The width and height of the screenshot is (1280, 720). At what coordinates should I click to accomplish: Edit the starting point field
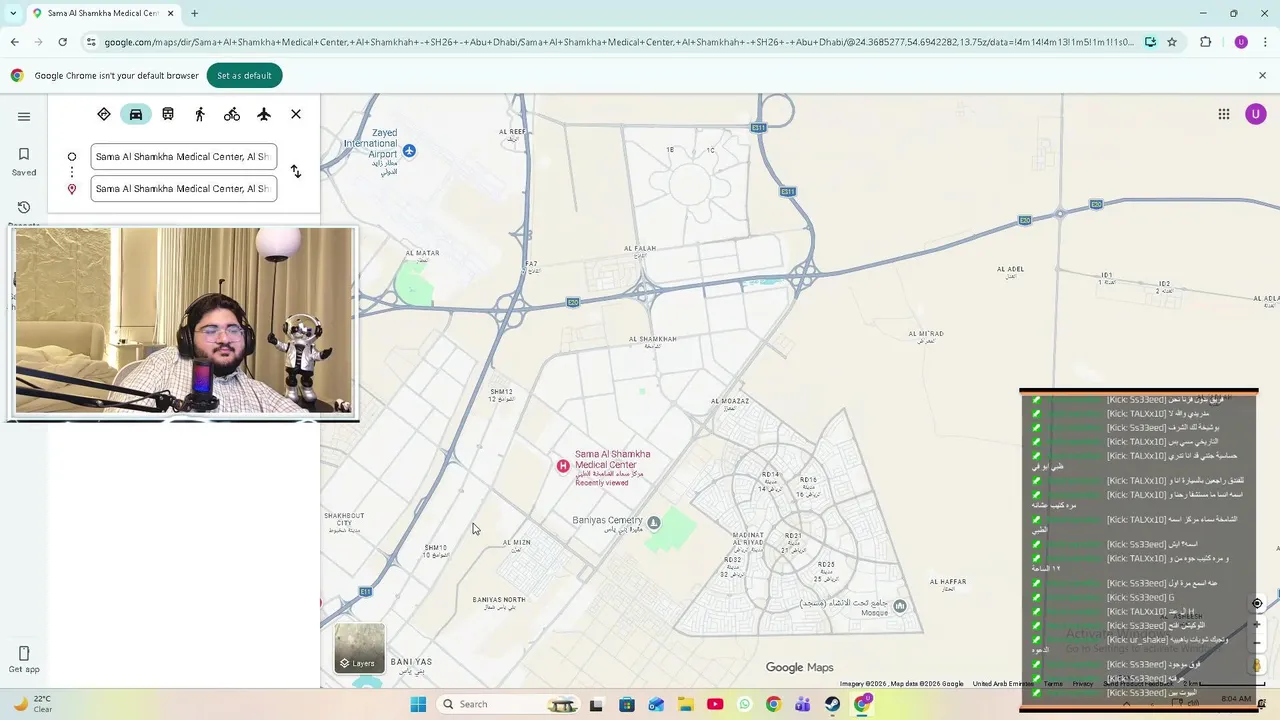(184, 157)
